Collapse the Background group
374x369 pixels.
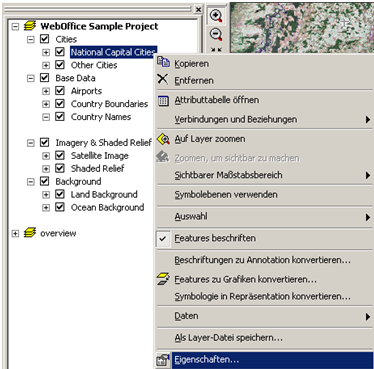pos(31,182)
